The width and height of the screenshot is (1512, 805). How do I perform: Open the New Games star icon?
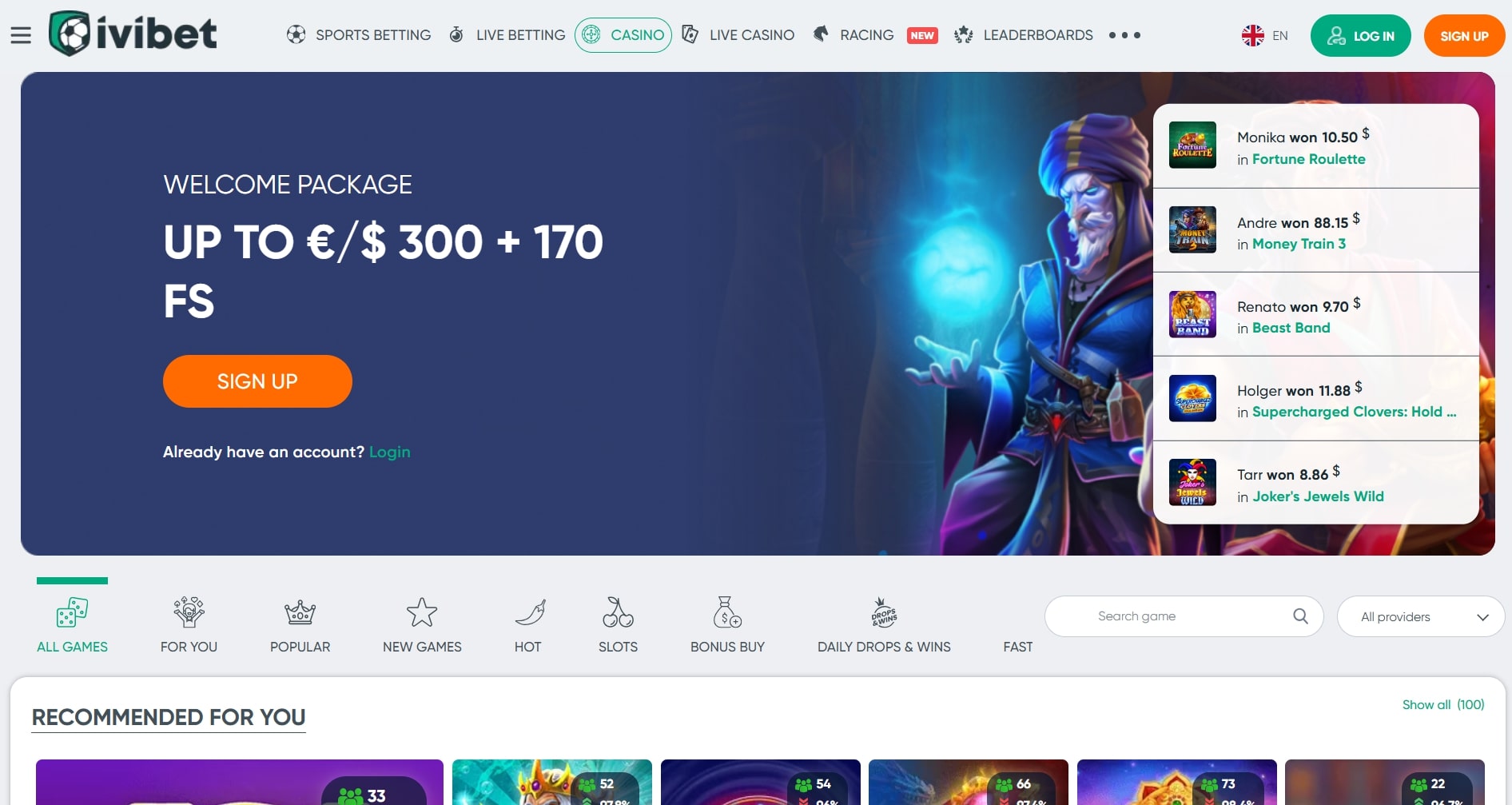click(422, 612)
